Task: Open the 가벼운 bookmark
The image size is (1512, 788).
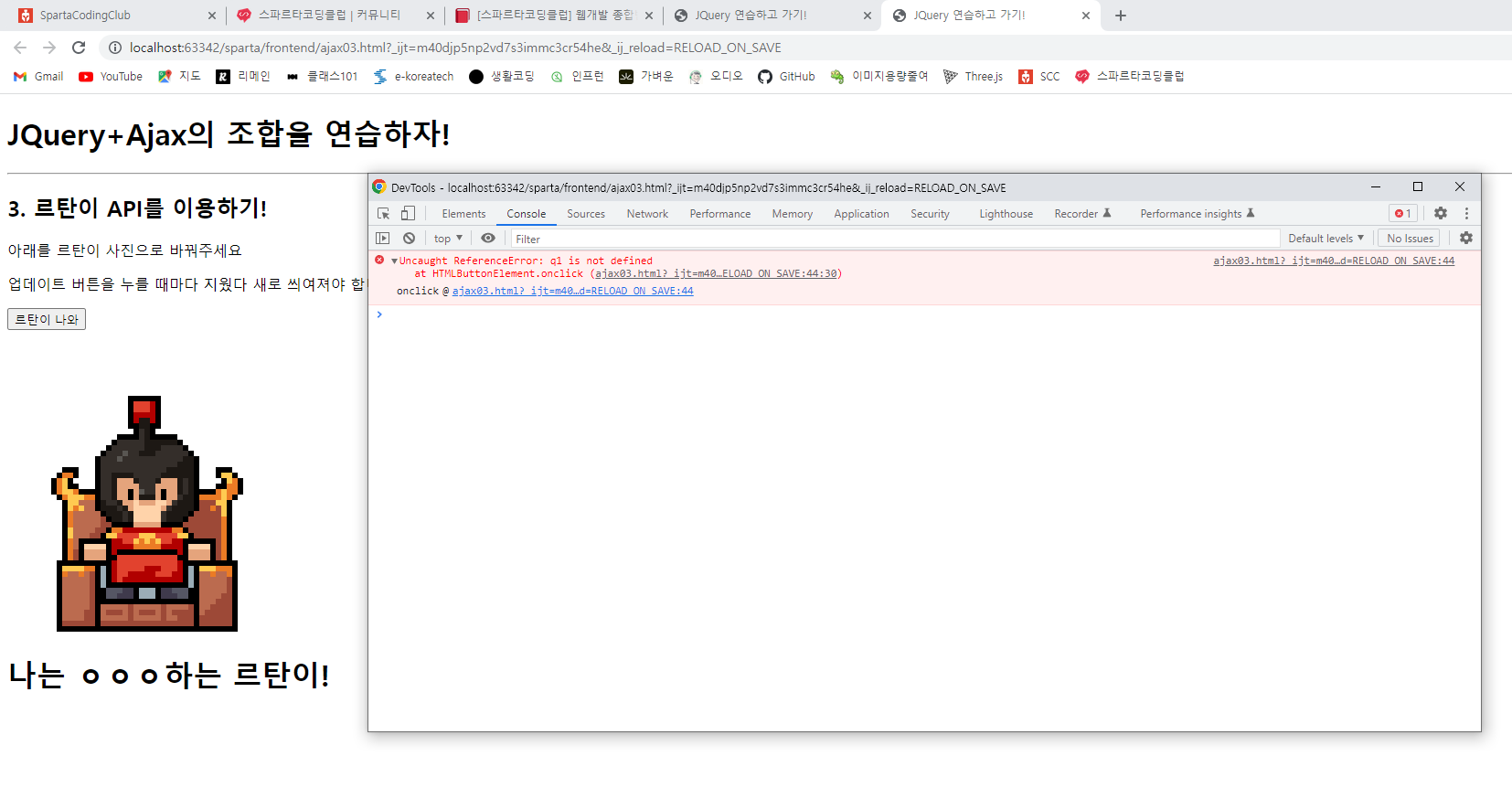Action: click(x=646, y=77)
